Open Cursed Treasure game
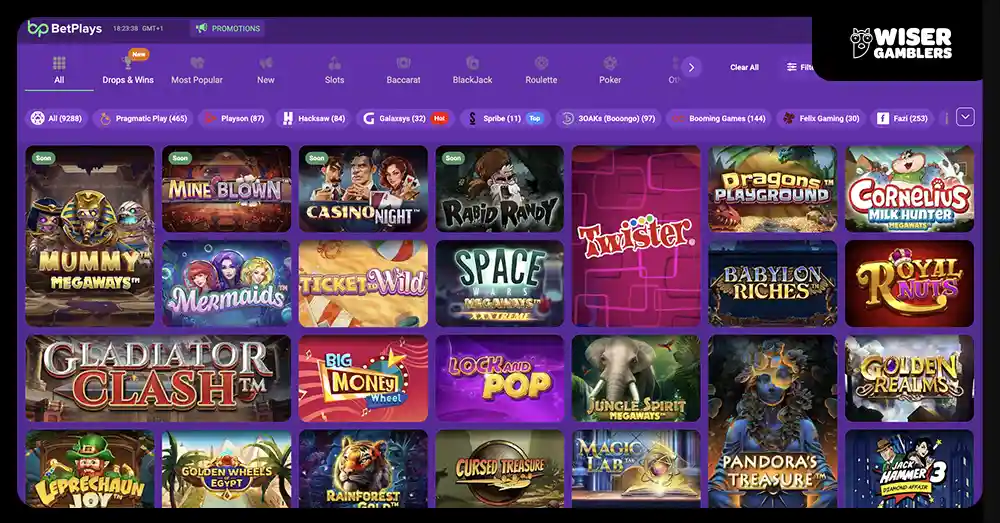The width and height of the screenshot is (1000, 523). [x=499, y=469]
